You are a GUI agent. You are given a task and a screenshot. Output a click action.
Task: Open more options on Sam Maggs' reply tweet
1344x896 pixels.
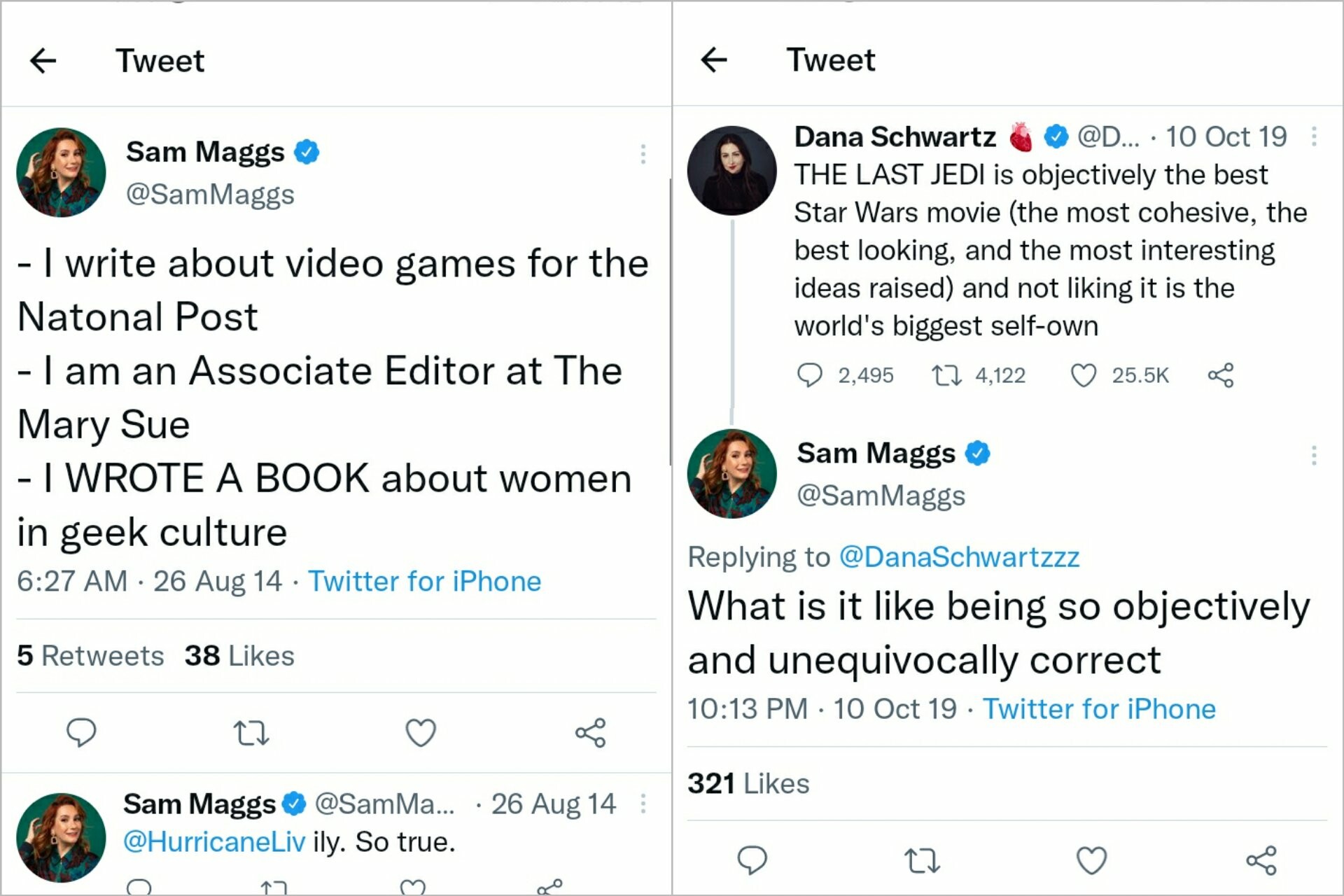pyautogui.click(x=1314, y=456)
